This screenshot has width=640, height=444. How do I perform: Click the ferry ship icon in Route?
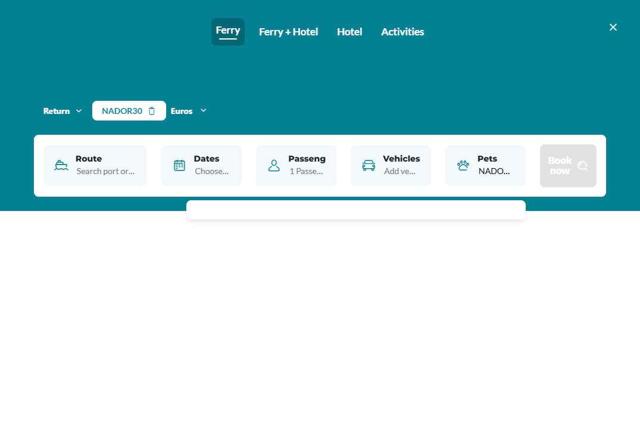(x=61, y=165)
